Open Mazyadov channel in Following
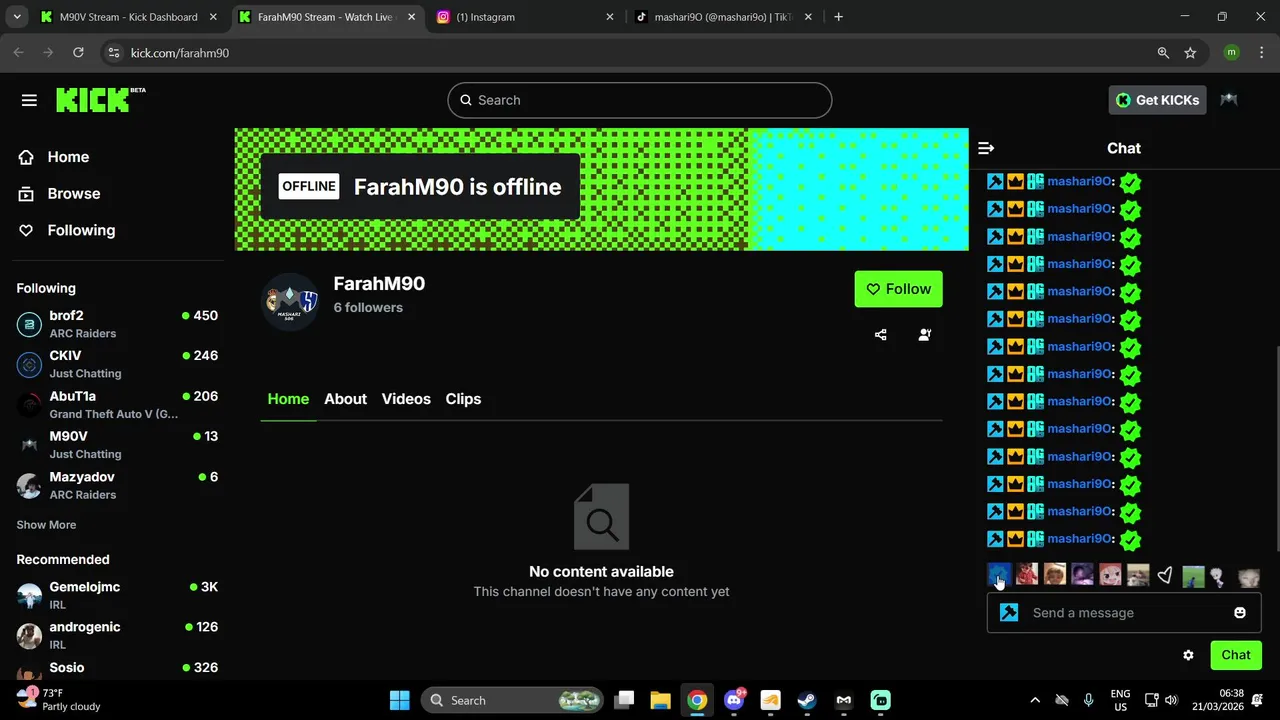Screen dimensions: 1280x720 (x=117, y=485)
